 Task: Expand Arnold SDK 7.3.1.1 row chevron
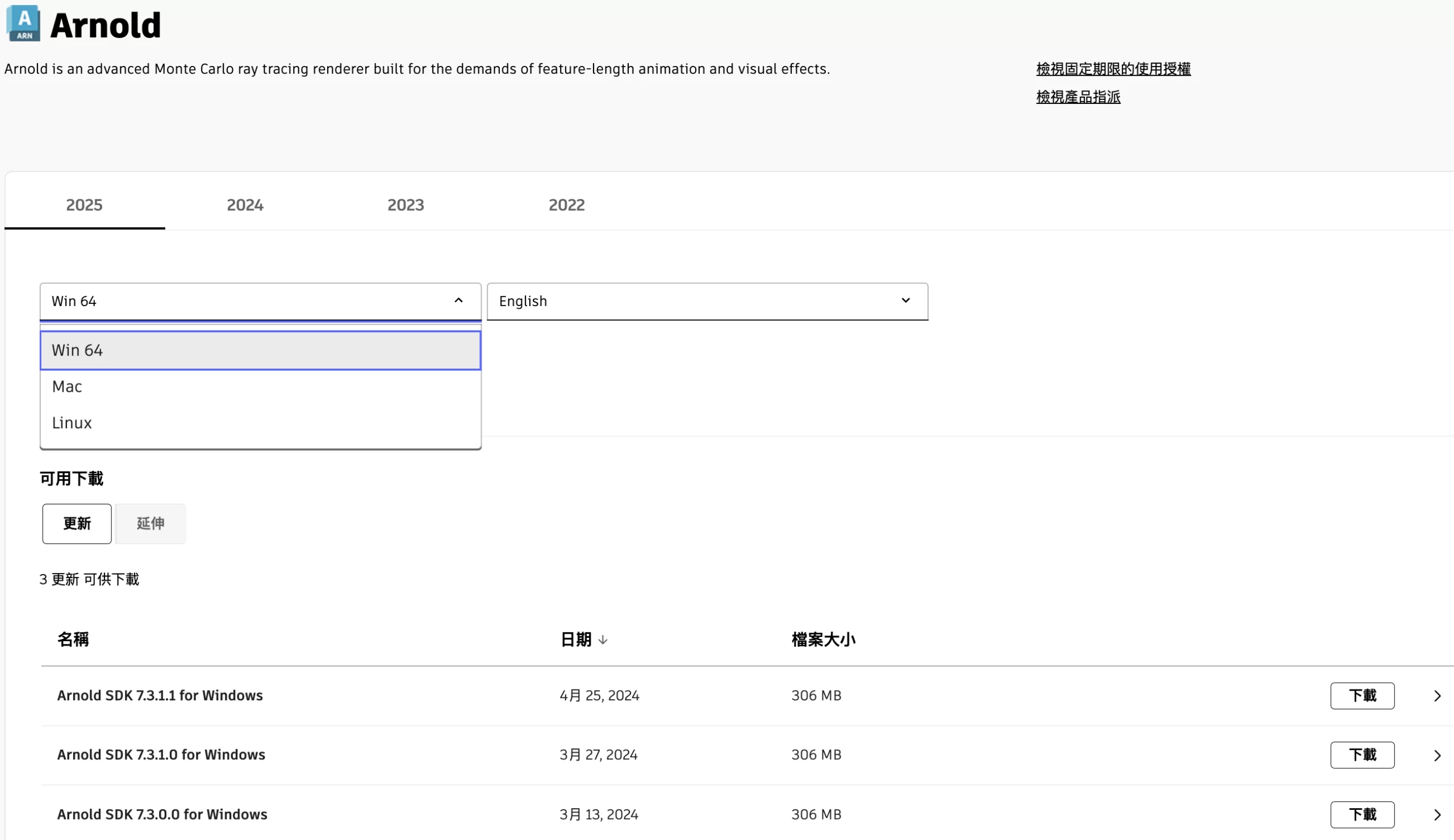(x=1437, y=696)
